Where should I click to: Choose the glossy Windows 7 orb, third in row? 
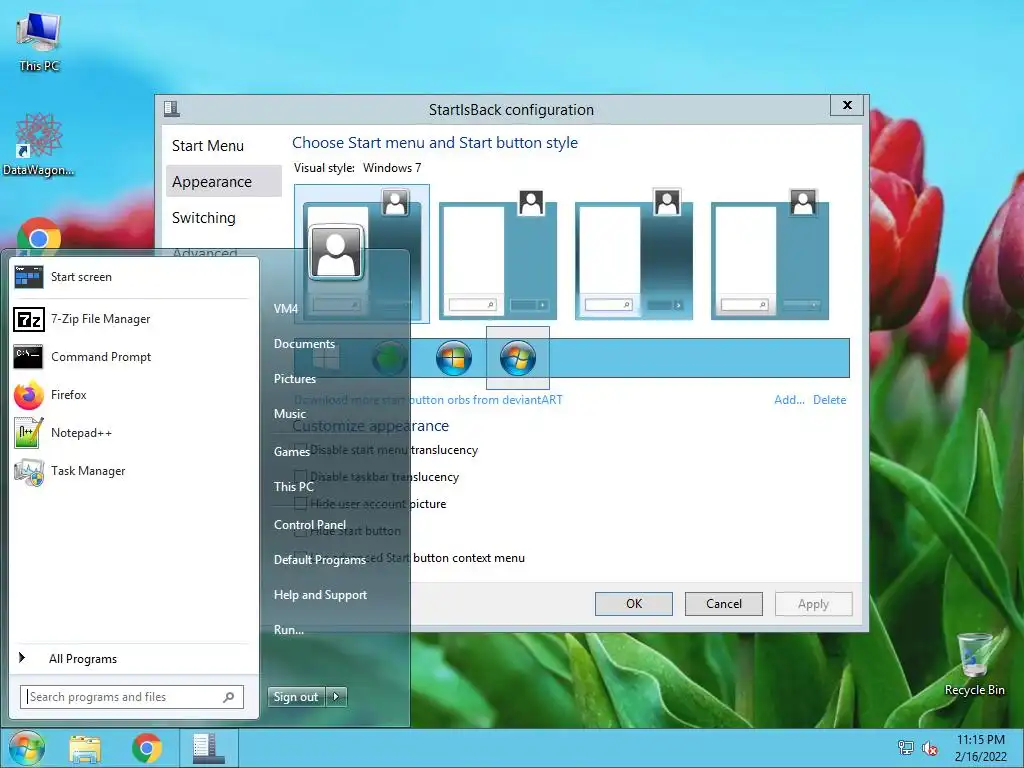tap(454, 358)
